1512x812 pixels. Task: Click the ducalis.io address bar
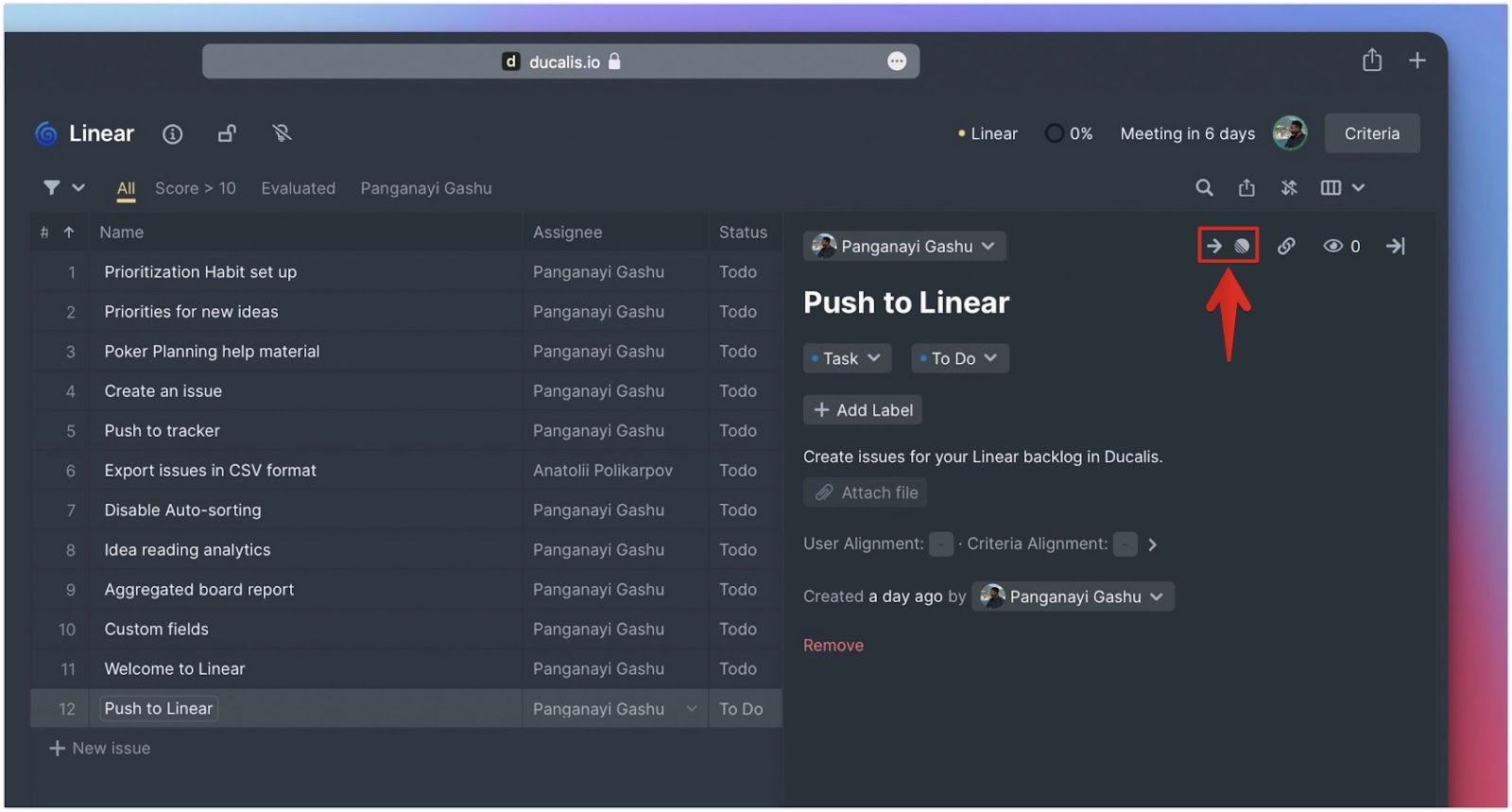coord(560,61)
